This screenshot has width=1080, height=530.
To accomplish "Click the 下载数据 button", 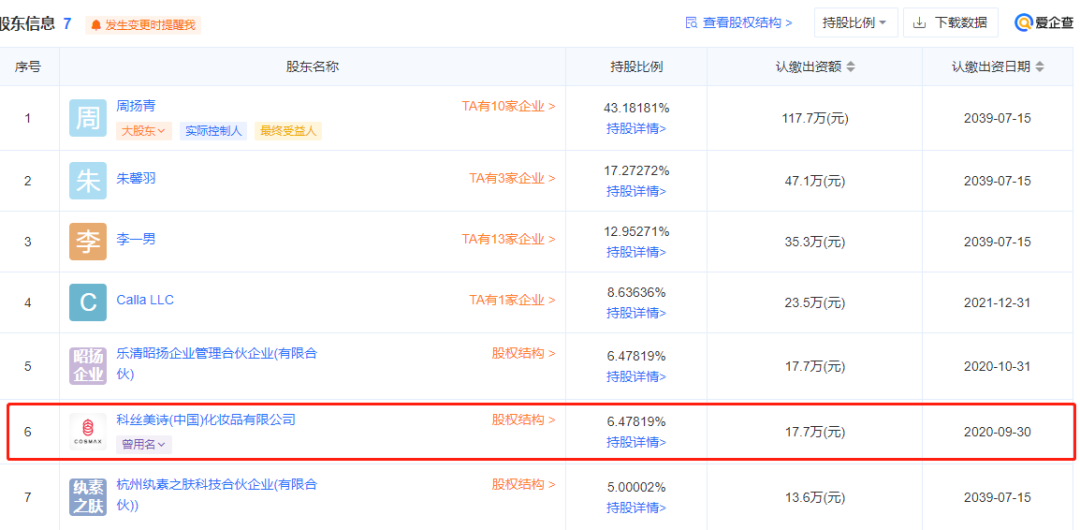I will point(951,23).
